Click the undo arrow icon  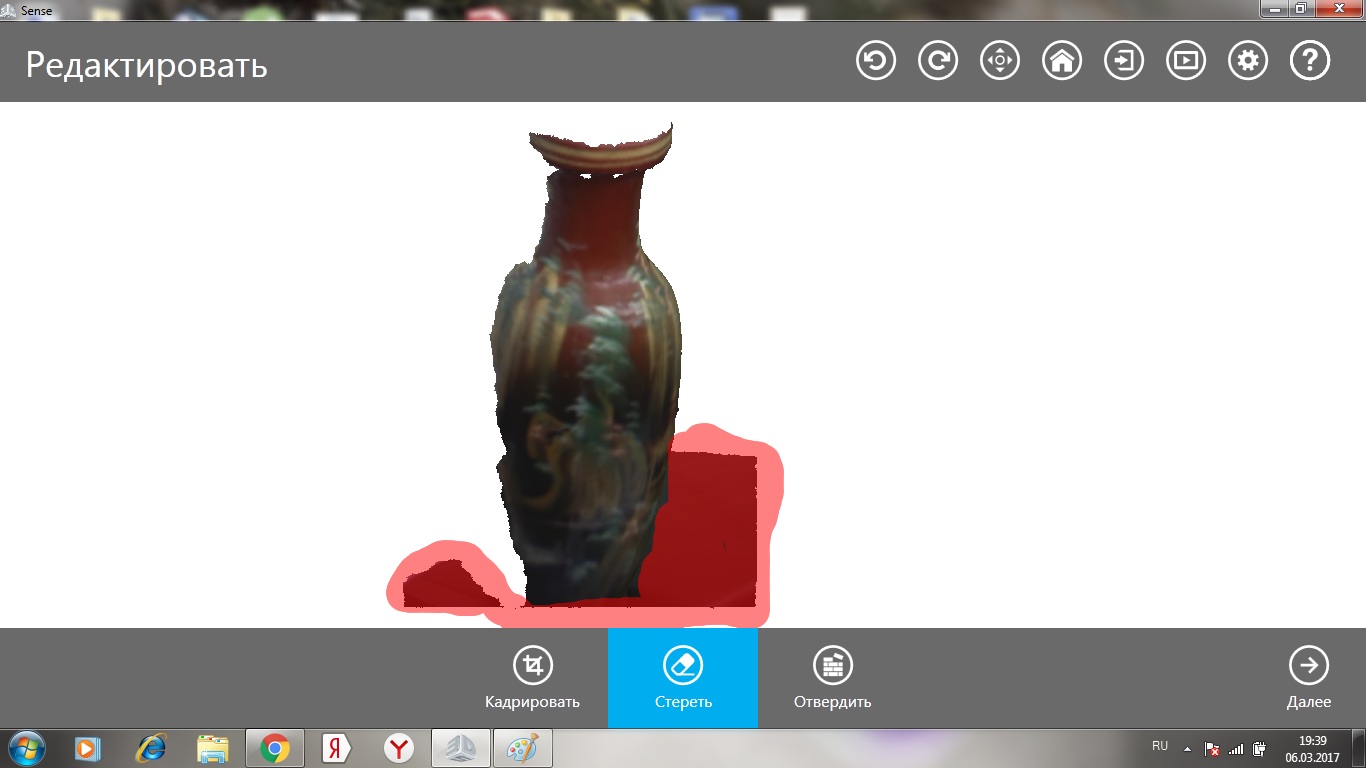coord(876,61)
